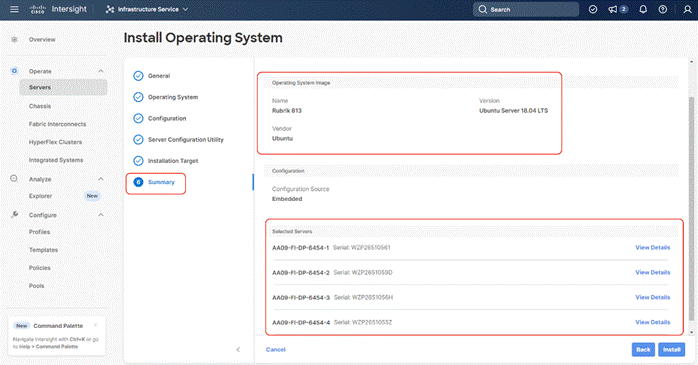Open the requests checkmark icon
Image resolution: width=698 pixels, height=365 pixels.
pos(592,9)
